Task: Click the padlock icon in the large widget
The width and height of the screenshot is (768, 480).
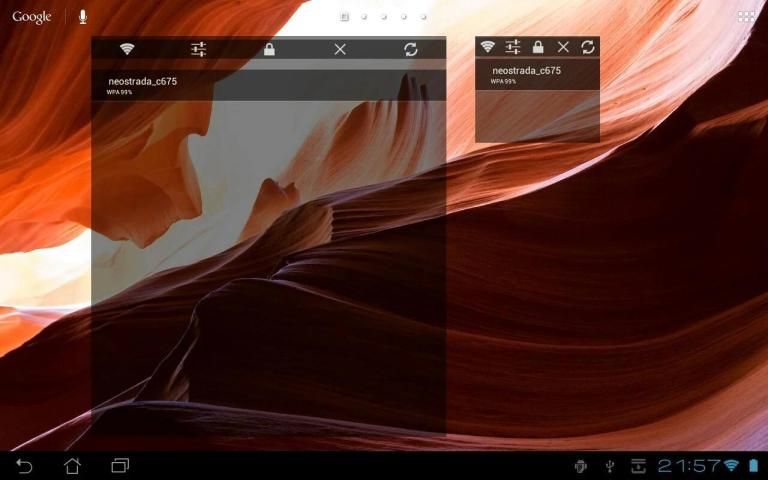Action: coord(269,49)
